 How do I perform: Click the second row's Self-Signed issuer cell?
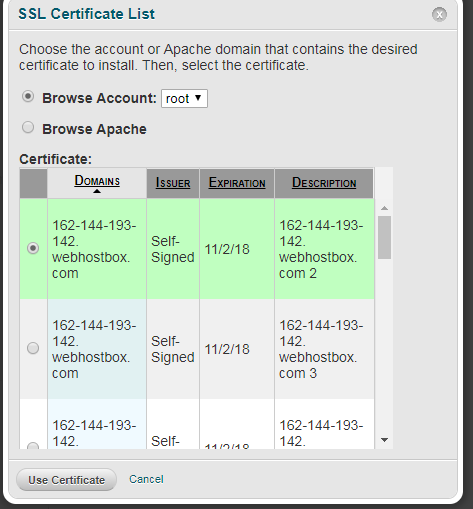click(173, 349)
